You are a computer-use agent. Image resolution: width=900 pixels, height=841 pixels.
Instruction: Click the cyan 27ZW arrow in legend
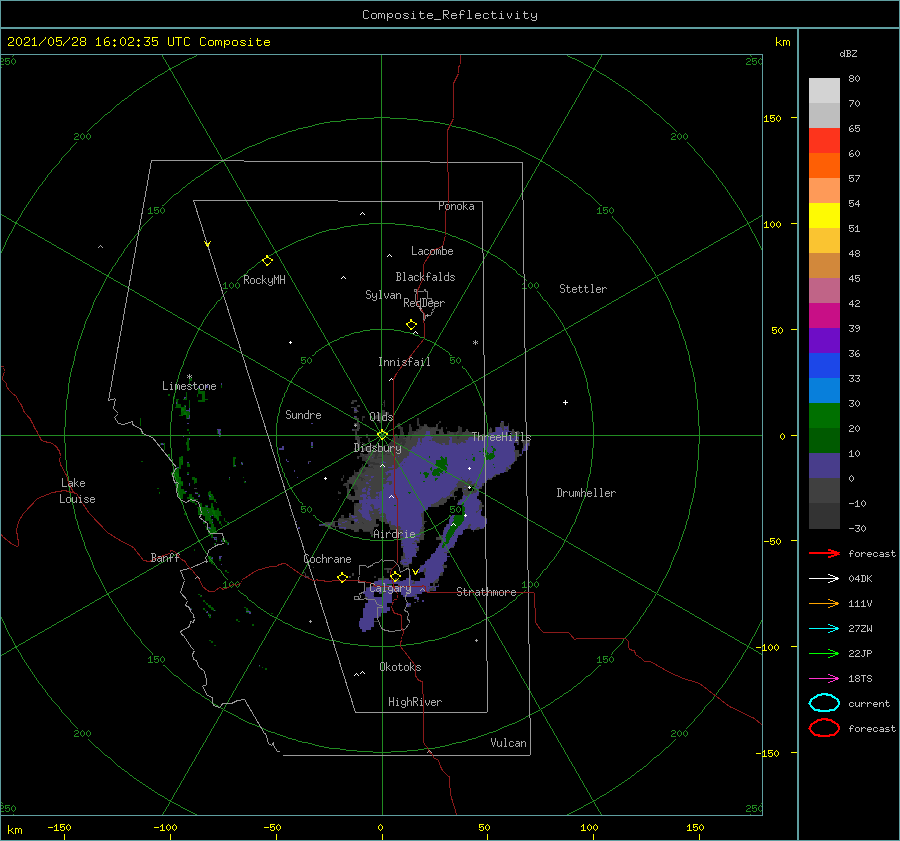[824, 629]
